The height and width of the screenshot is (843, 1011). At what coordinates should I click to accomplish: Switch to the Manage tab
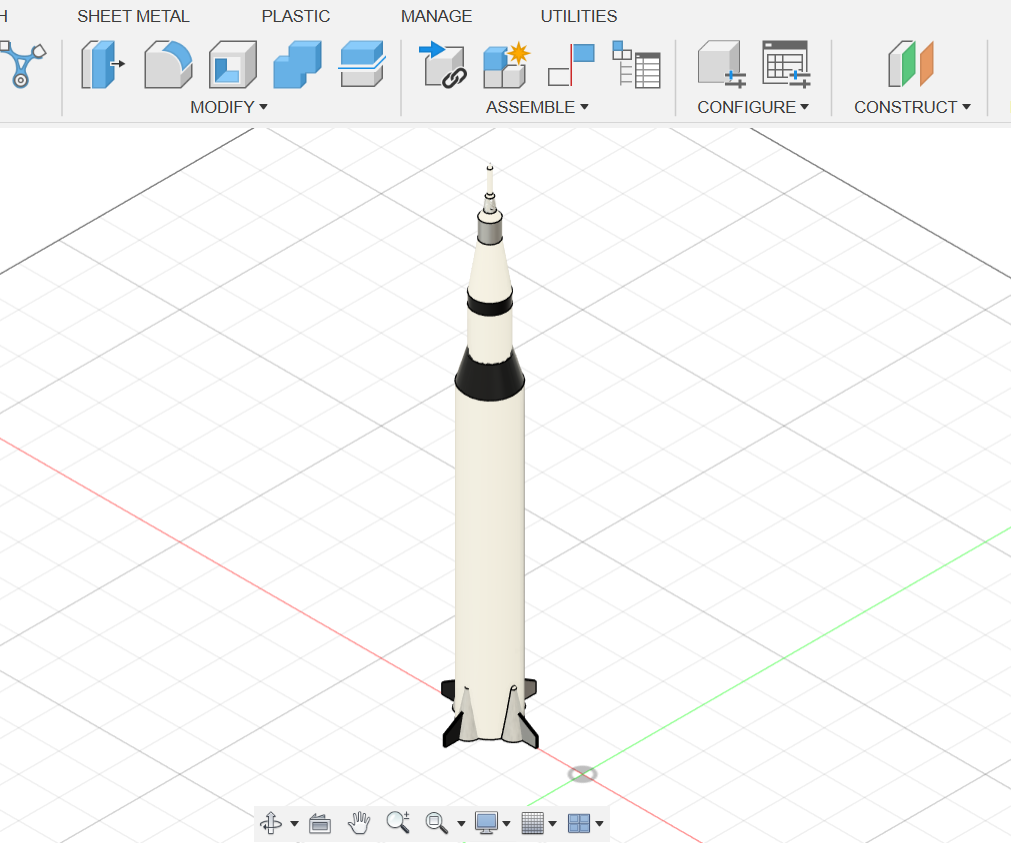436,16
